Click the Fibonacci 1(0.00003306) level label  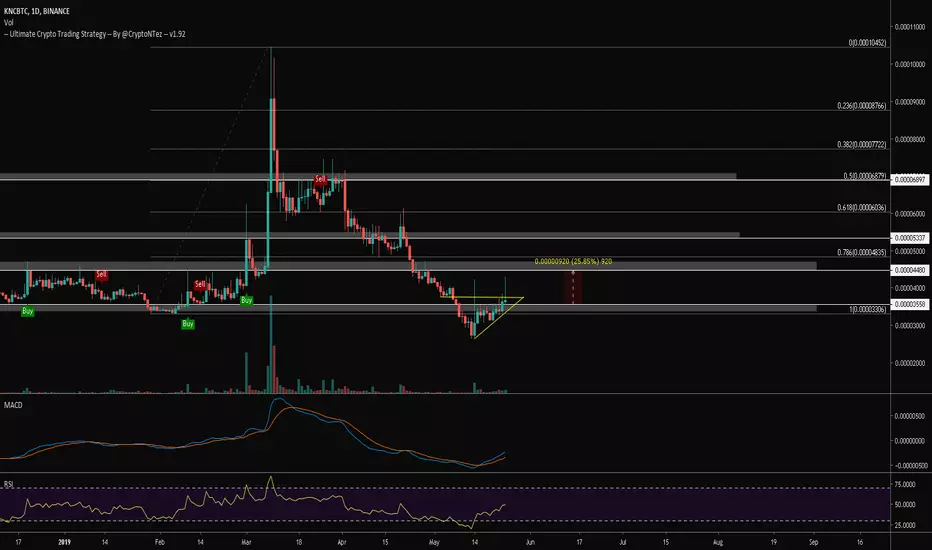(x=867, y=309)
